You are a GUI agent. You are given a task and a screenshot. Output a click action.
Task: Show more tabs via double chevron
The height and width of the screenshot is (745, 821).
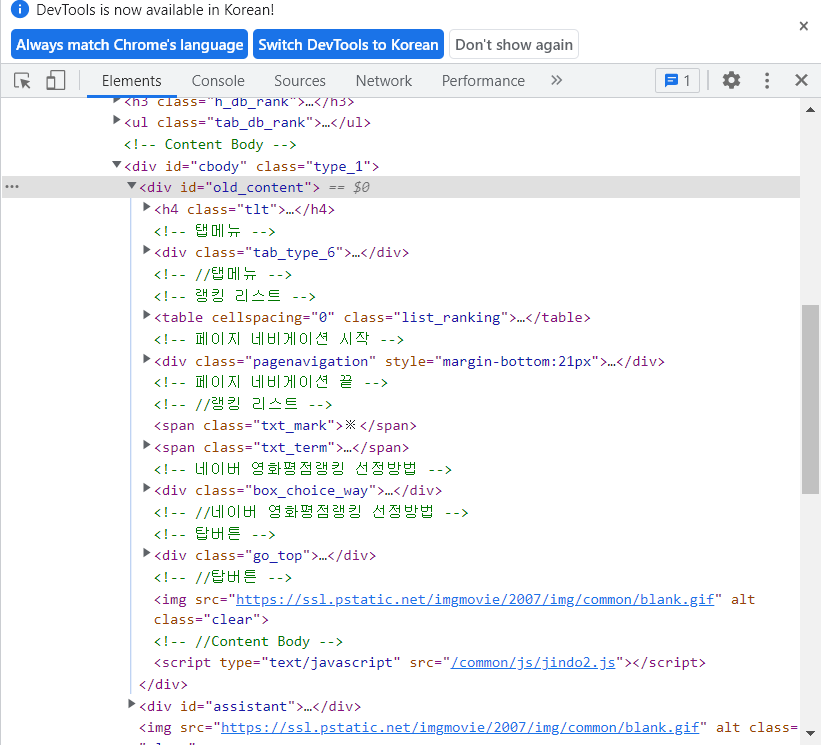556,80
